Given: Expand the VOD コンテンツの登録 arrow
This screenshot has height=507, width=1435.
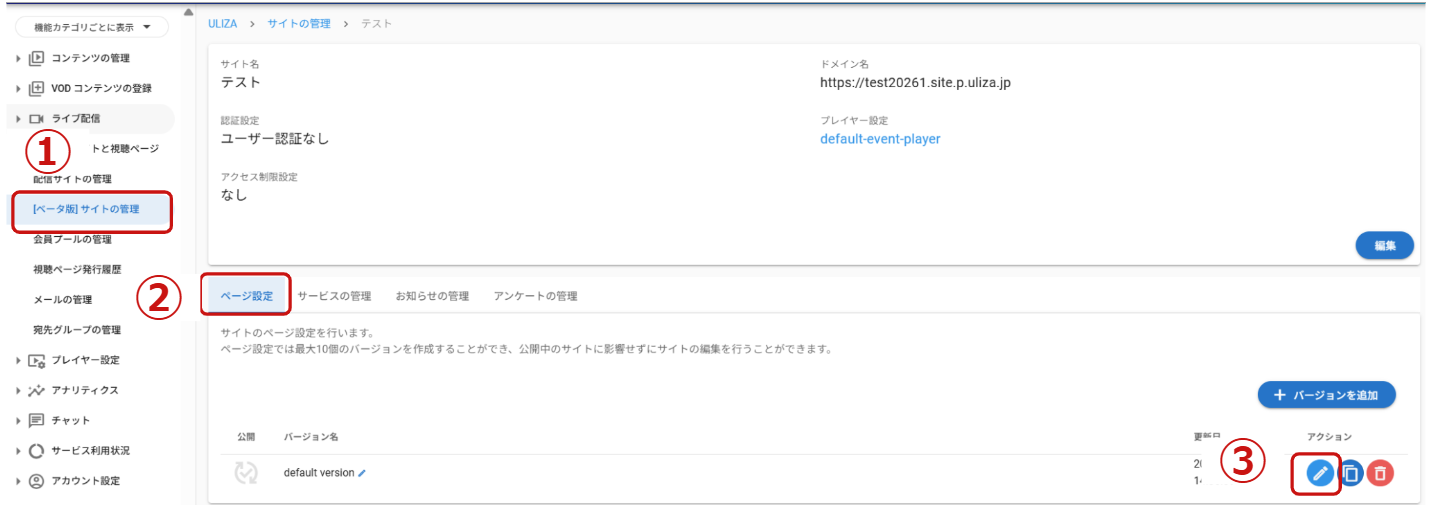Looking at the screenshot, I should coord(18,88).
